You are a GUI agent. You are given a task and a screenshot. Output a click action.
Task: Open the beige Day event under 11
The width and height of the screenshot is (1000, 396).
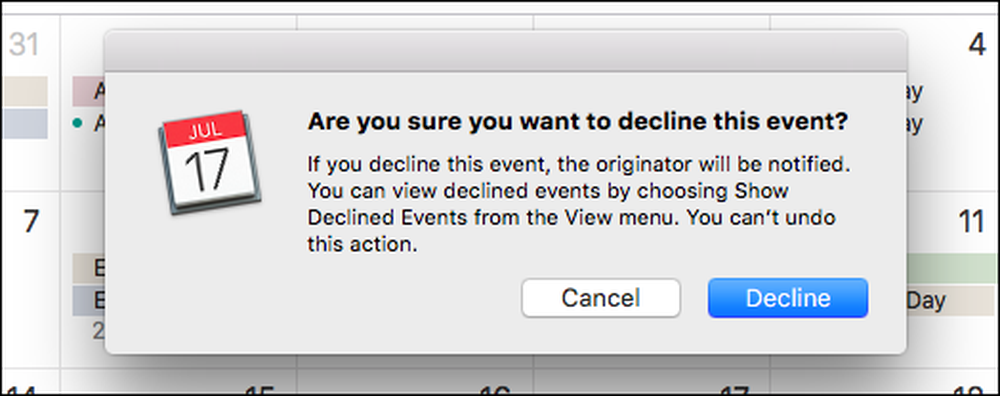tap(950, 300)
